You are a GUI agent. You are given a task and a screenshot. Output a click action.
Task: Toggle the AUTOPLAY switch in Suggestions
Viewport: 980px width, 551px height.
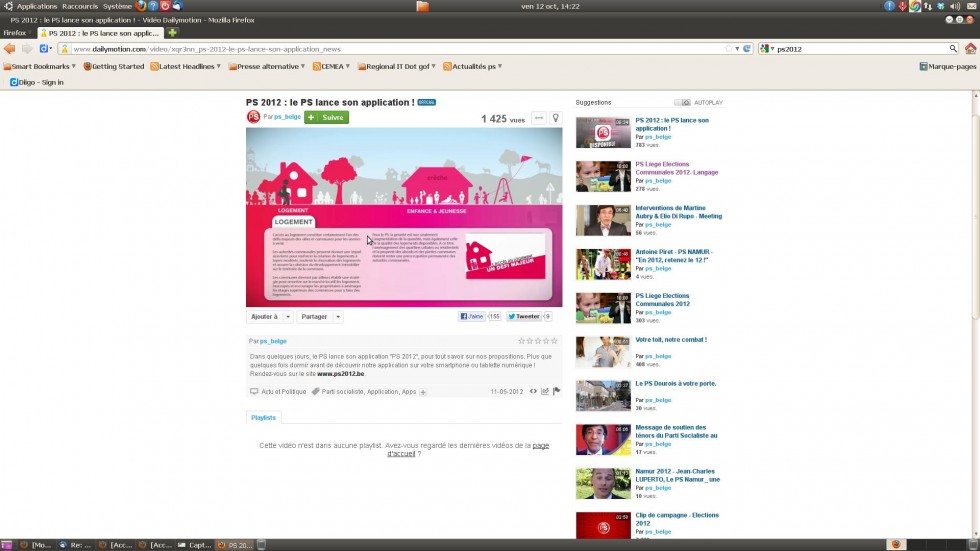pos(682,102)
